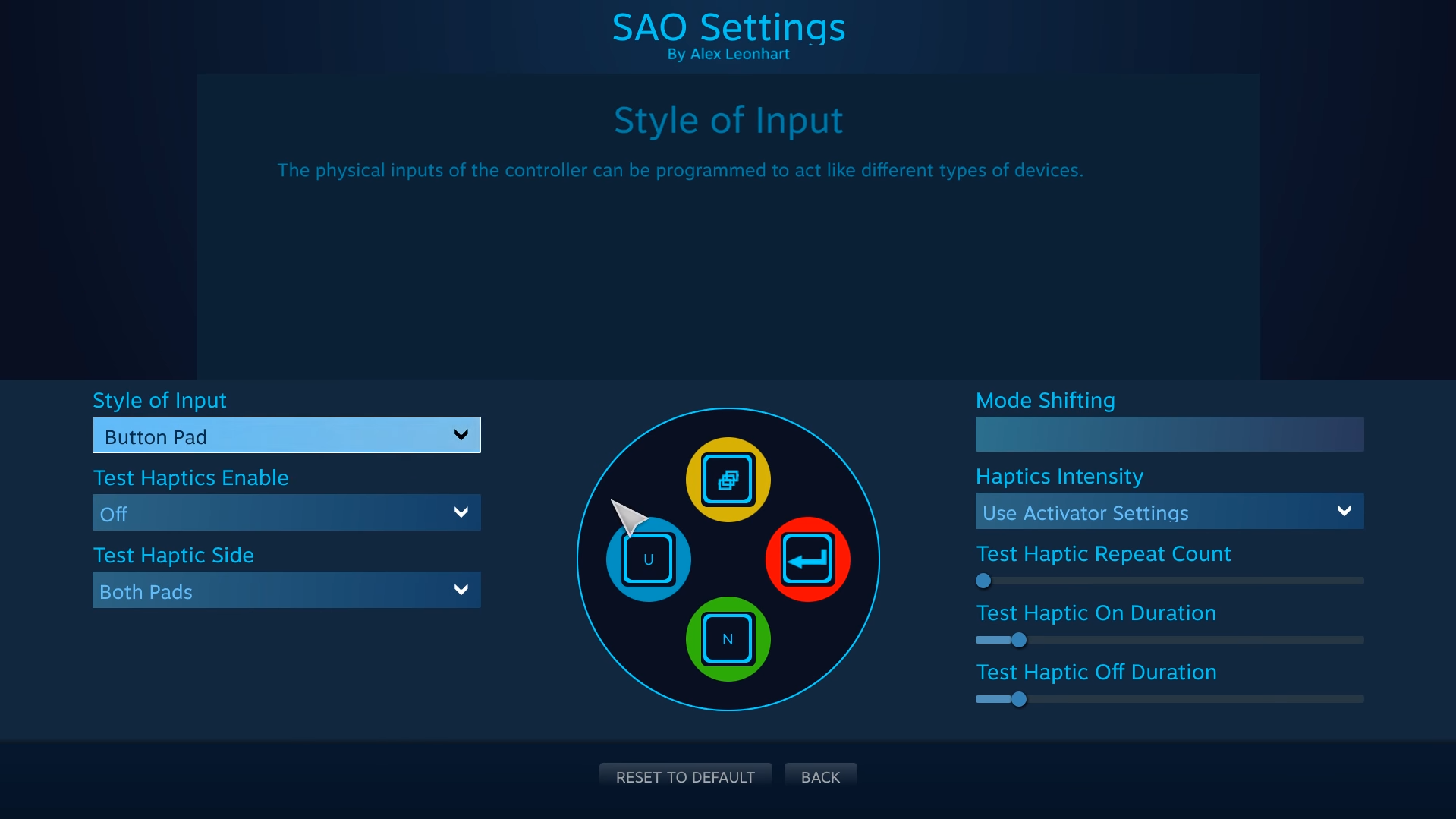Image resolution: width=1456 pixels, height=819 pixels.
Task: Click the large Style of Input panel heading
Action: pyautogui.click(x=728, y=121)
